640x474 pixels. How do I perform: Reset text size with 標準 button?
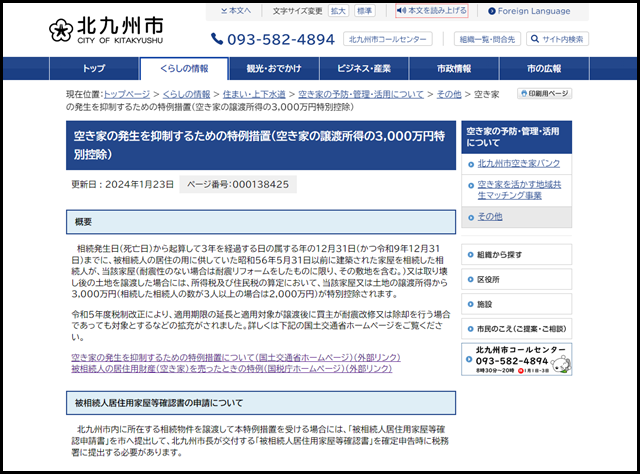point(364,11)
